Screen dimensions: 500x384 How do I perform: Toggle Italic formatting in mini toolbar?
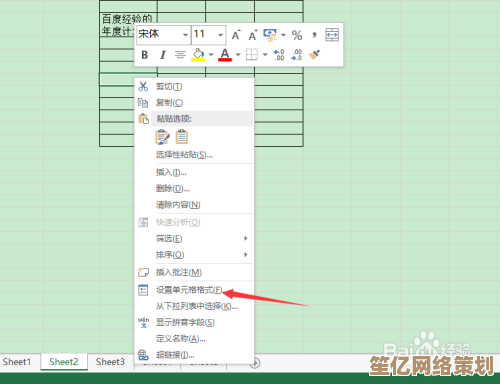tap(163, 55)
